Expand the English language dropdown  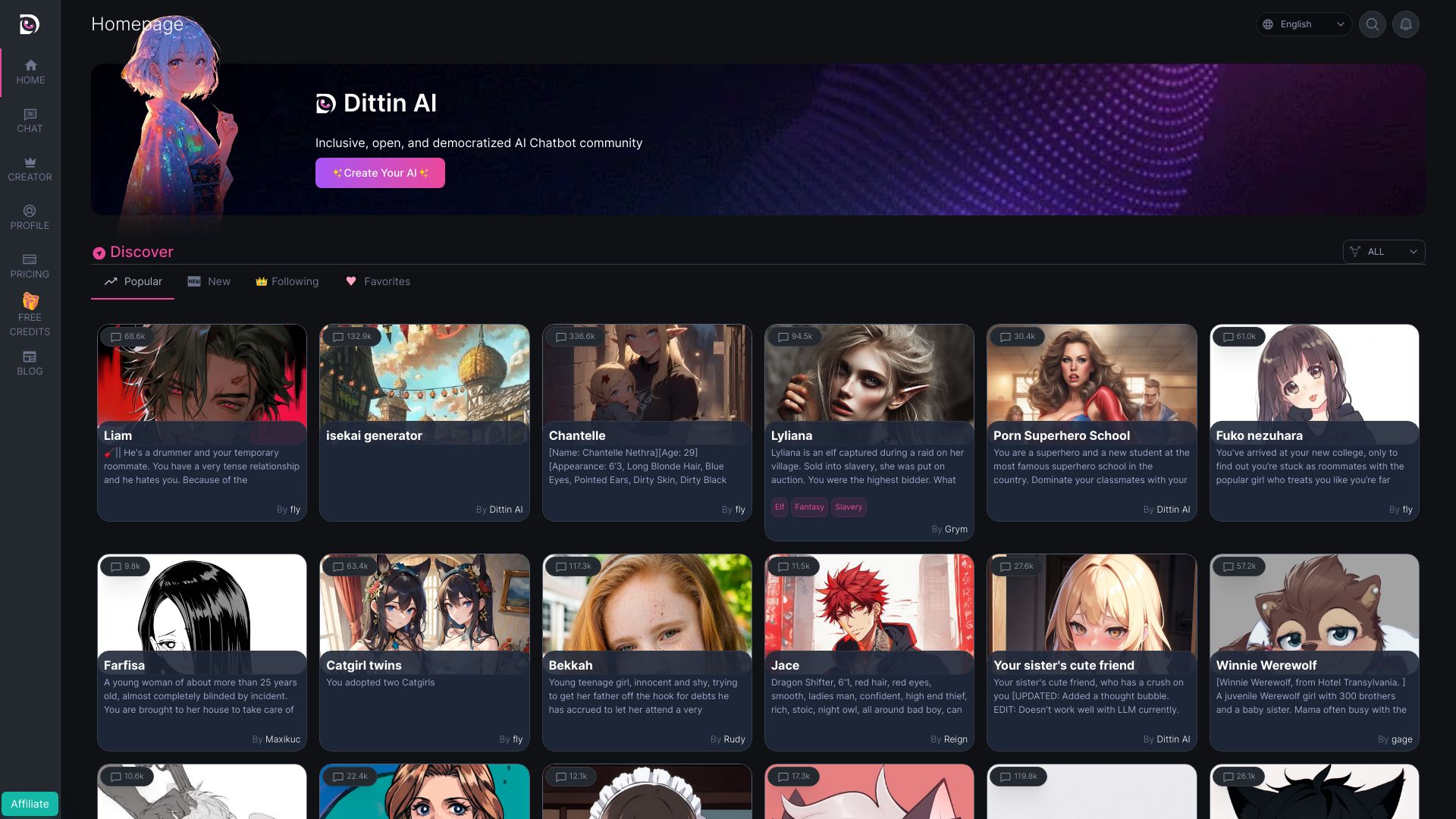(1303, 24)
